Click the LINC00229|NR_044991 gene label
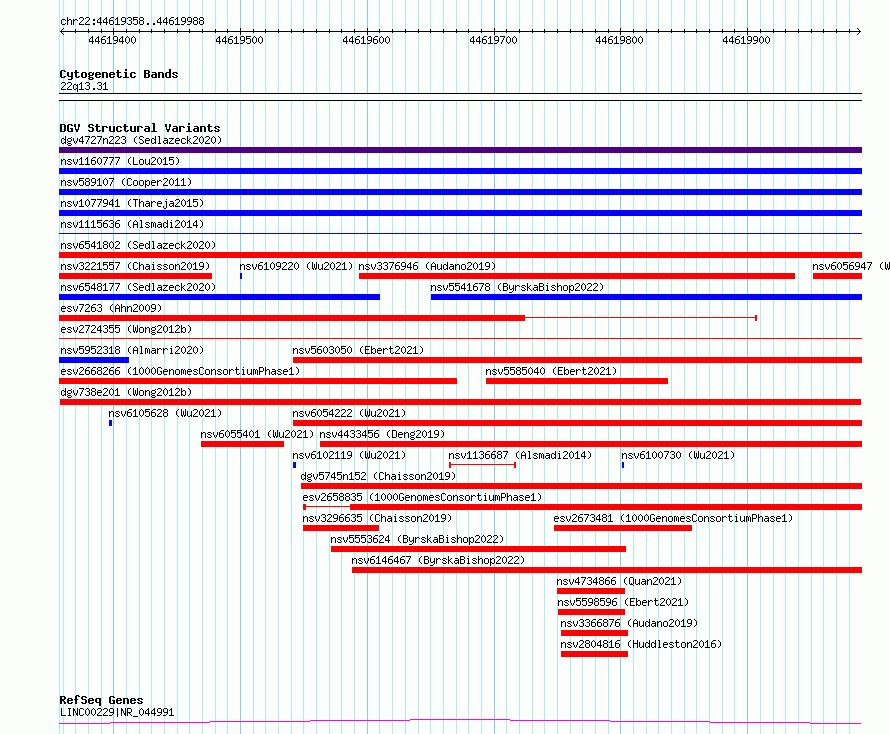The image size is (890, 734). 117,712
